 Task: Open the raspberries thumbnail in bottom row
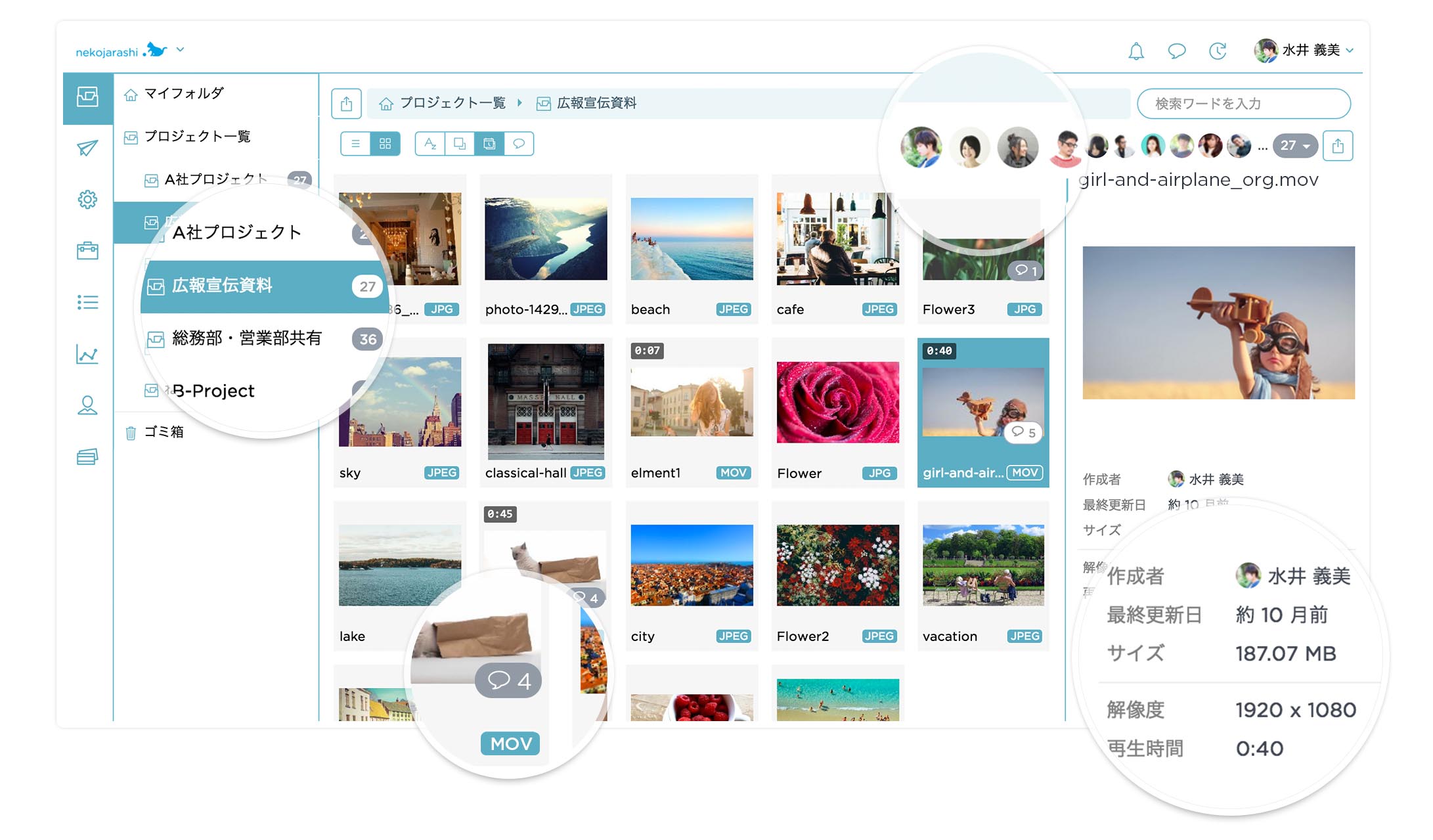click(x=692, y=707)
